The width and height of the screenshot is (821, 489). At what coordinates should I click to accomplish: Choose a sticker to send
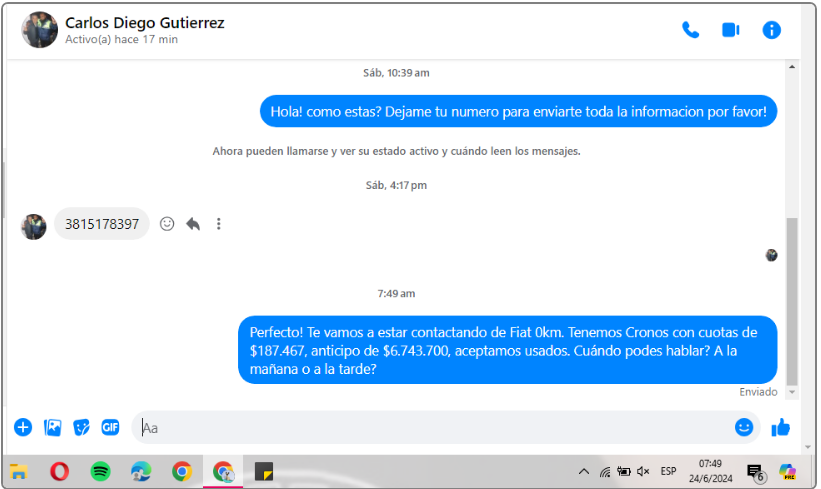point(82,427)
